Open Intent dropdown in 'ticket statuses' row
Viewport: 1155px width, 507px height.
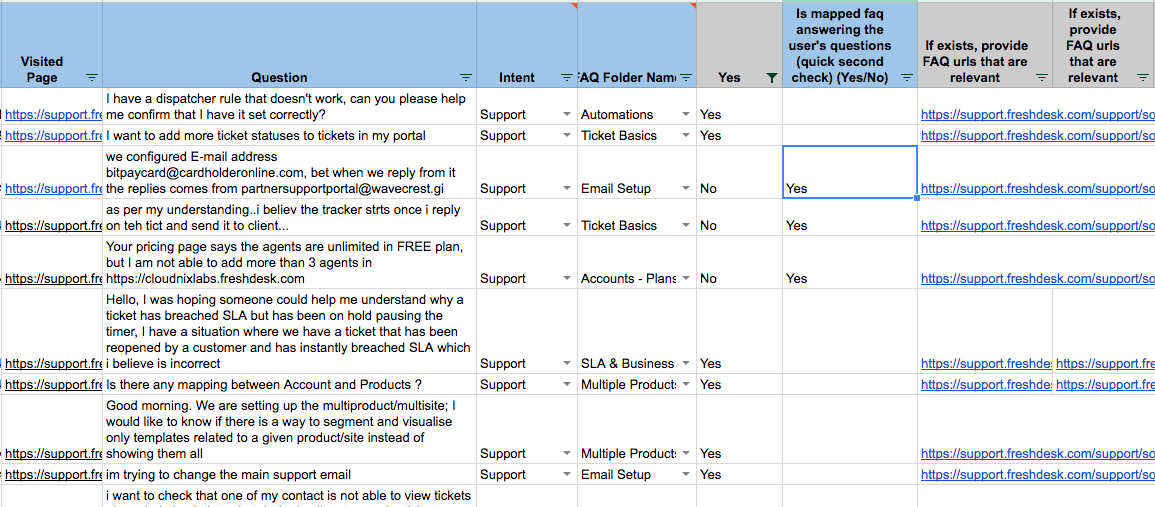(567, 136)
